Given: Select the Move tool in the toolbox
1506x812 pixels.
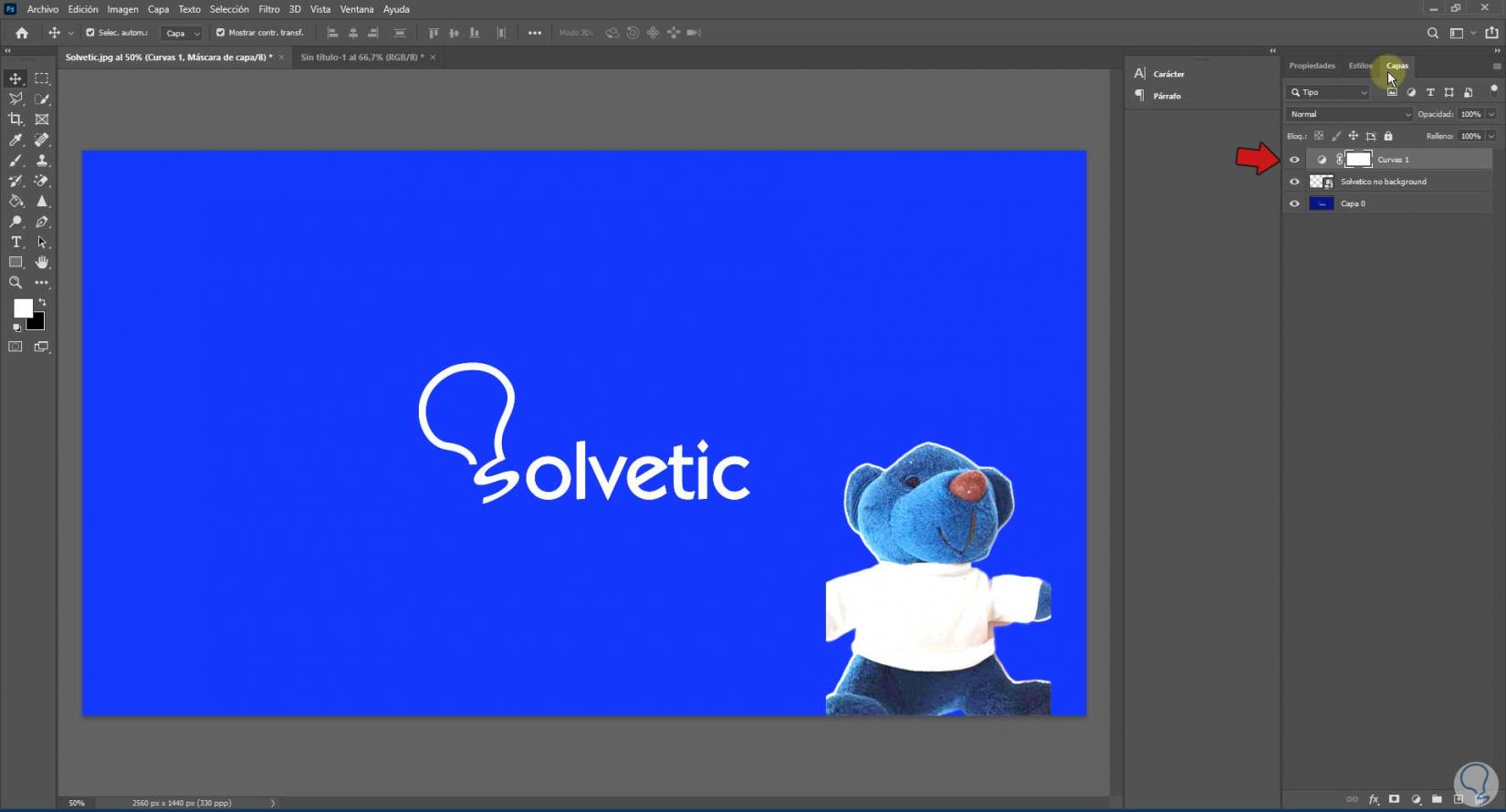Looking at the screenshot, I should pos(16,78).
